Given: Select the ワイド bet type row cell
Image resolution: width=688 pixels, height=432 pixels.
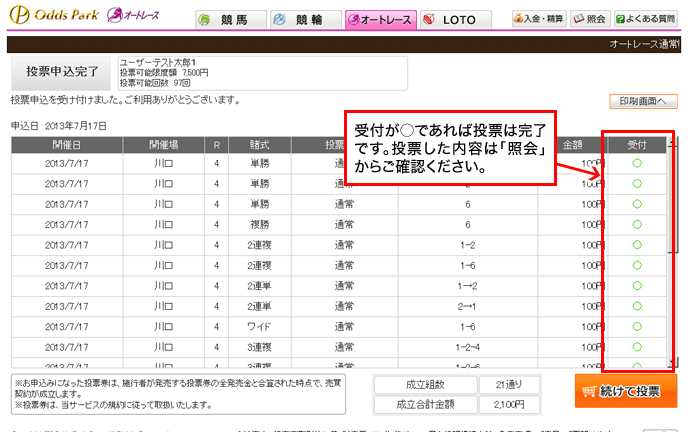Looking at the screenshot, I should [x=260, y=326].
